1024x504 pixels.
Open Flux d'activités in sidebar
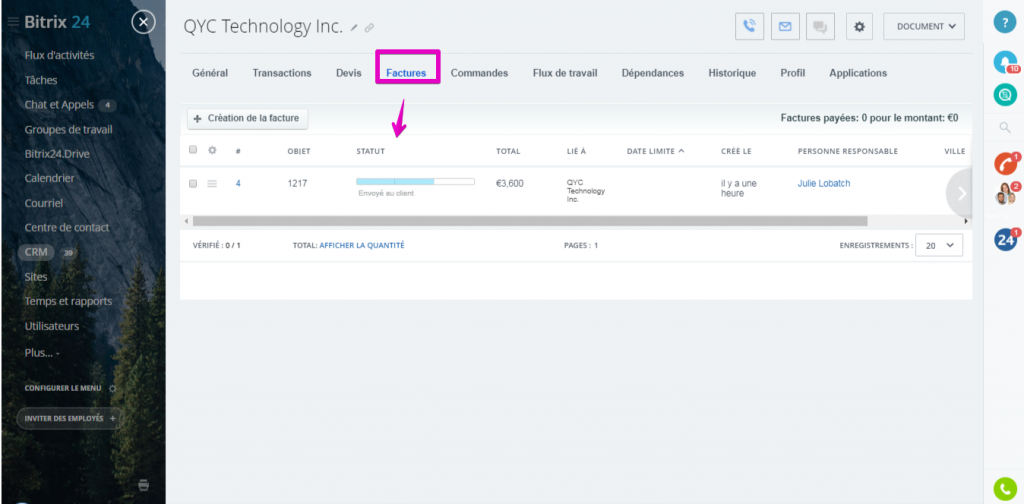59,55
